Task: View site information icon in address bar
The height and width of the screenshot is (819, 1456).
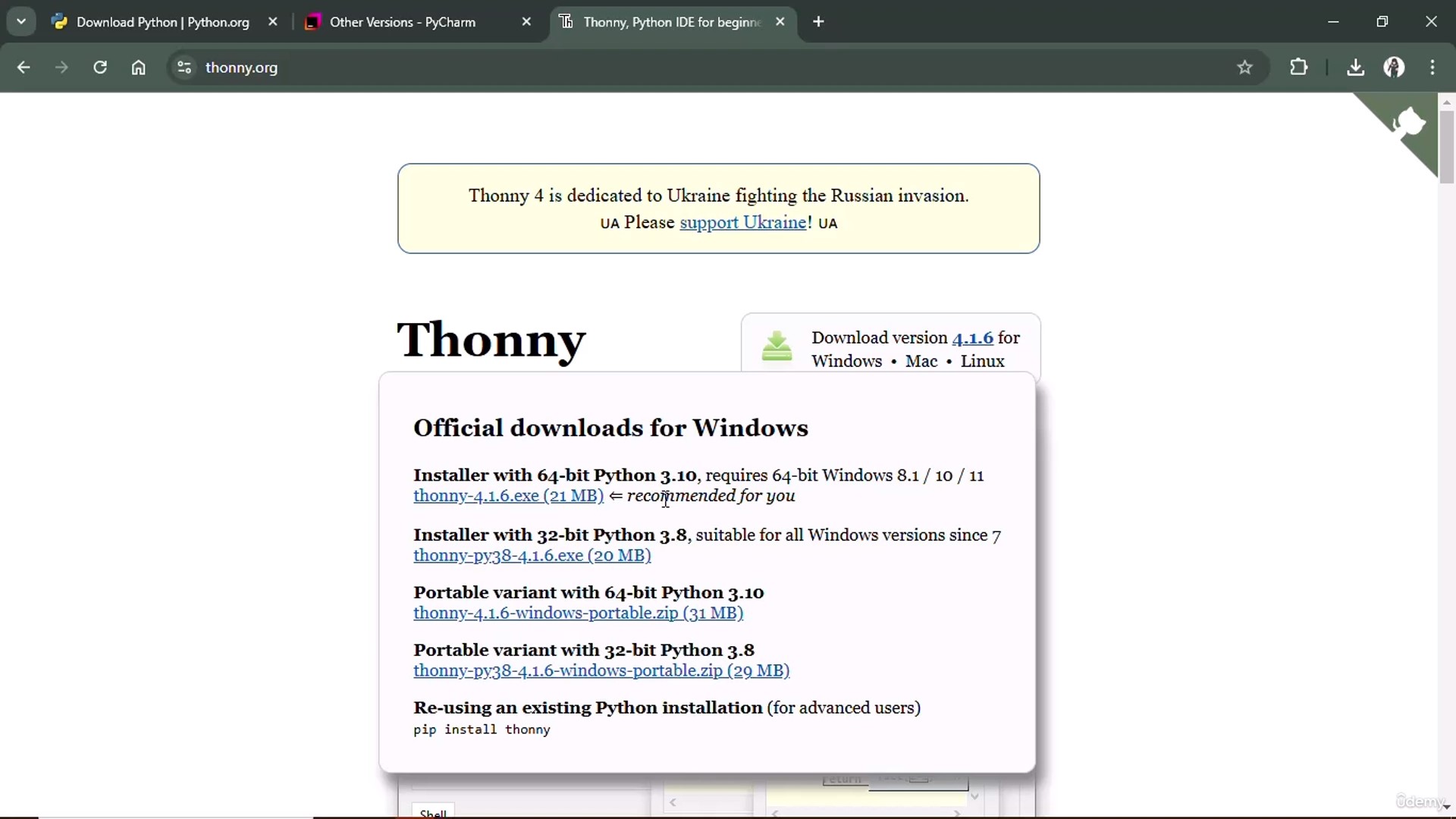Action: coord(184,67)
